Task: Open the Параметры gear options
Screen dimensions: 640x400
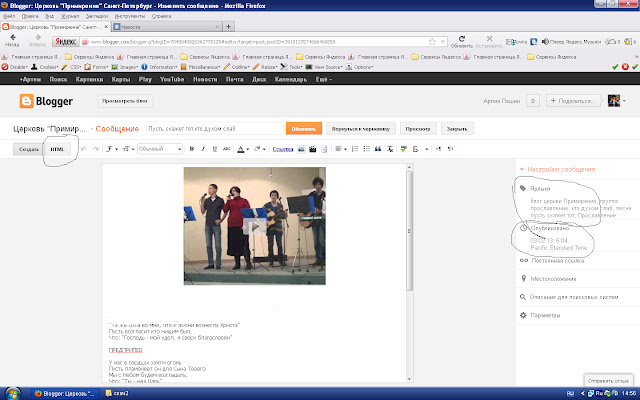Action: [540, 315]
